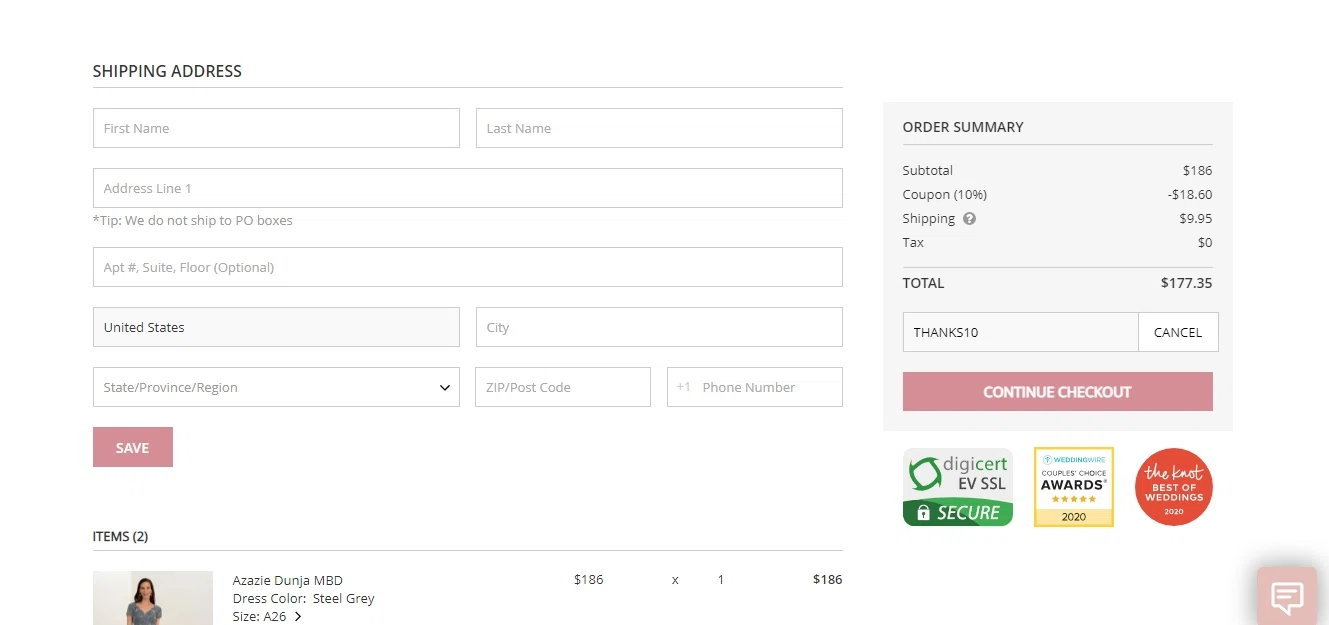Click the Continue Checkout button
Image resolution: width=1329 pixels, height=625 pixels.
[1057, 392]
